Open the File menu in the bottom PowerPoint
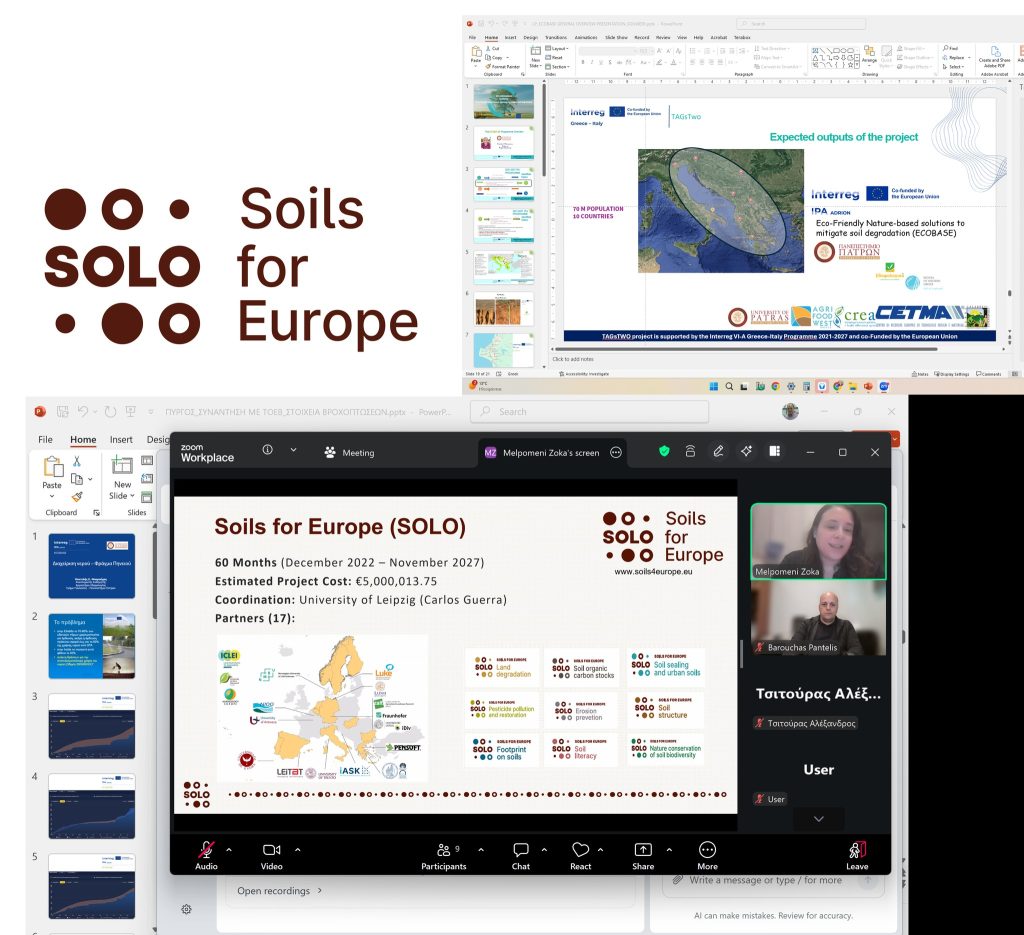 pyautogui.click(x=45, y=439)
